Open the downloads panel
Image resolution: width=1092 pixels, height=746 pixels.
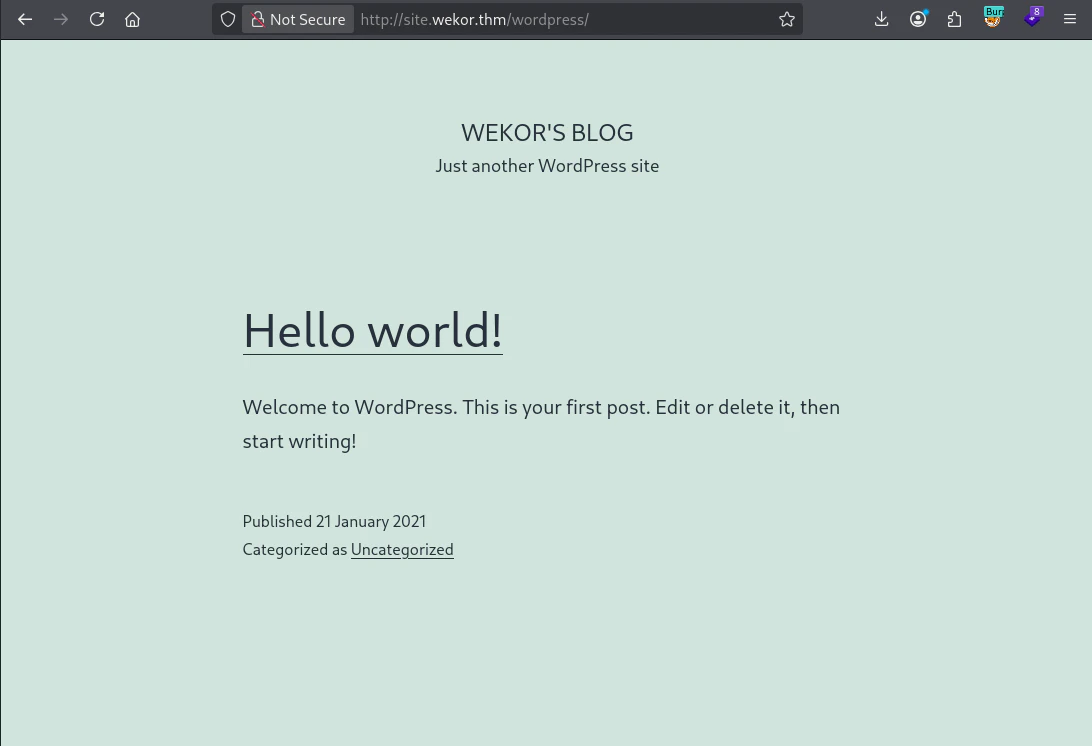tap(882, 20)
